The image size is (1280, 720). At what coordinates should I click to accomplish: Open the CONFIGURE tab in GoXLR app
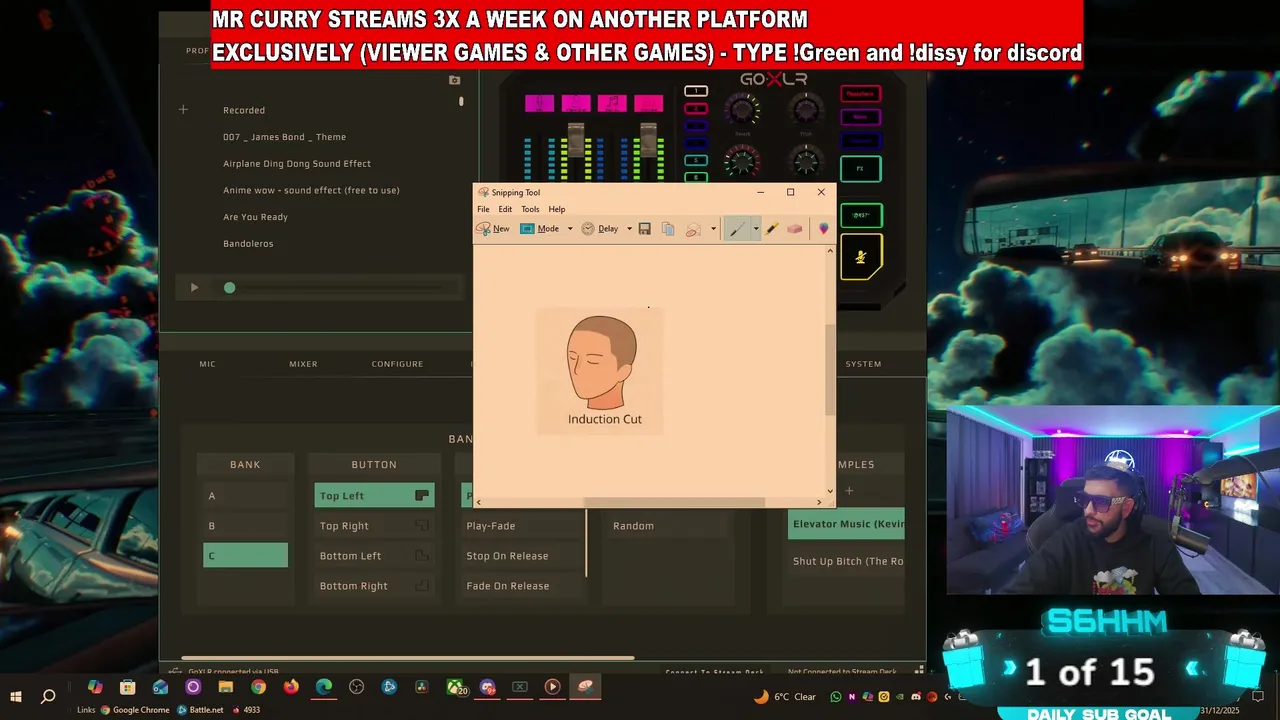[x=397, y=364]
